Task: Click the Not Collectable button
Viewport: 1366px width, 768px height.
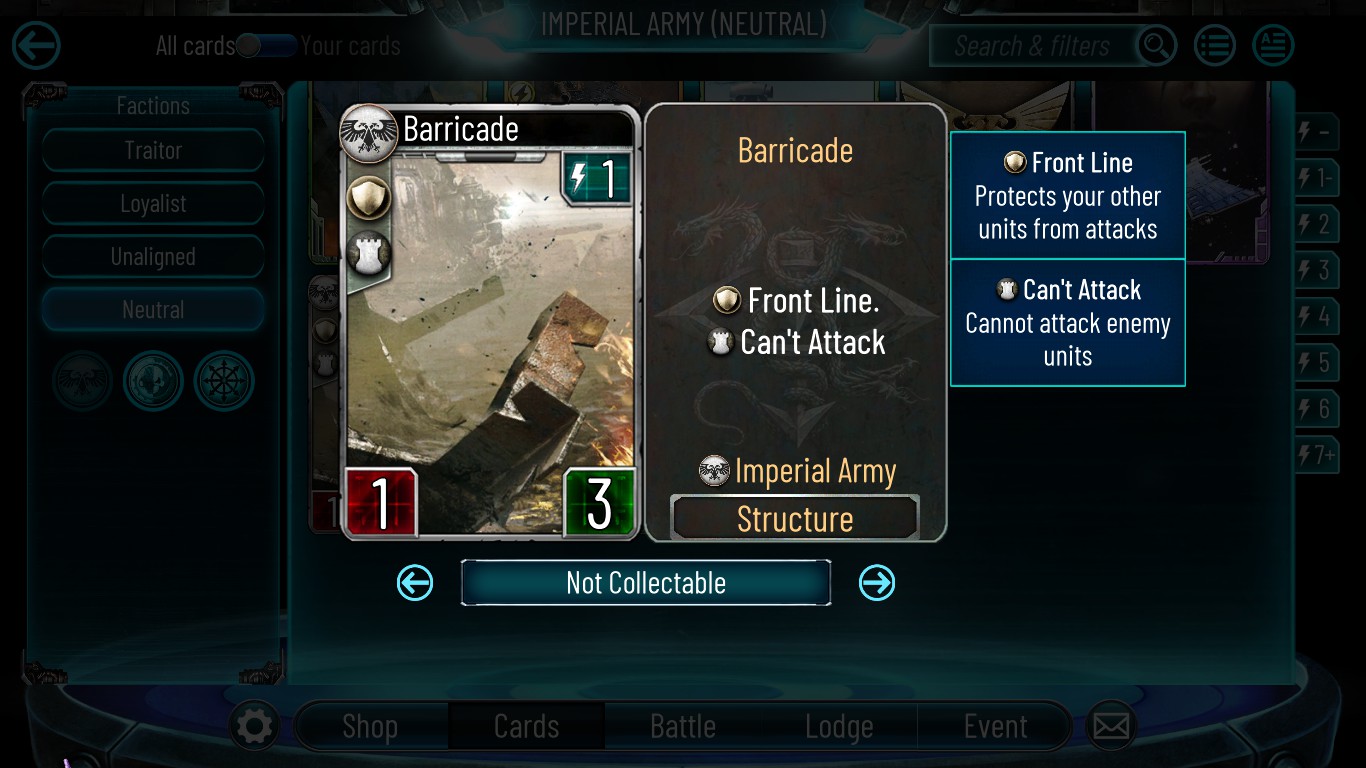Action: point(646,583)
